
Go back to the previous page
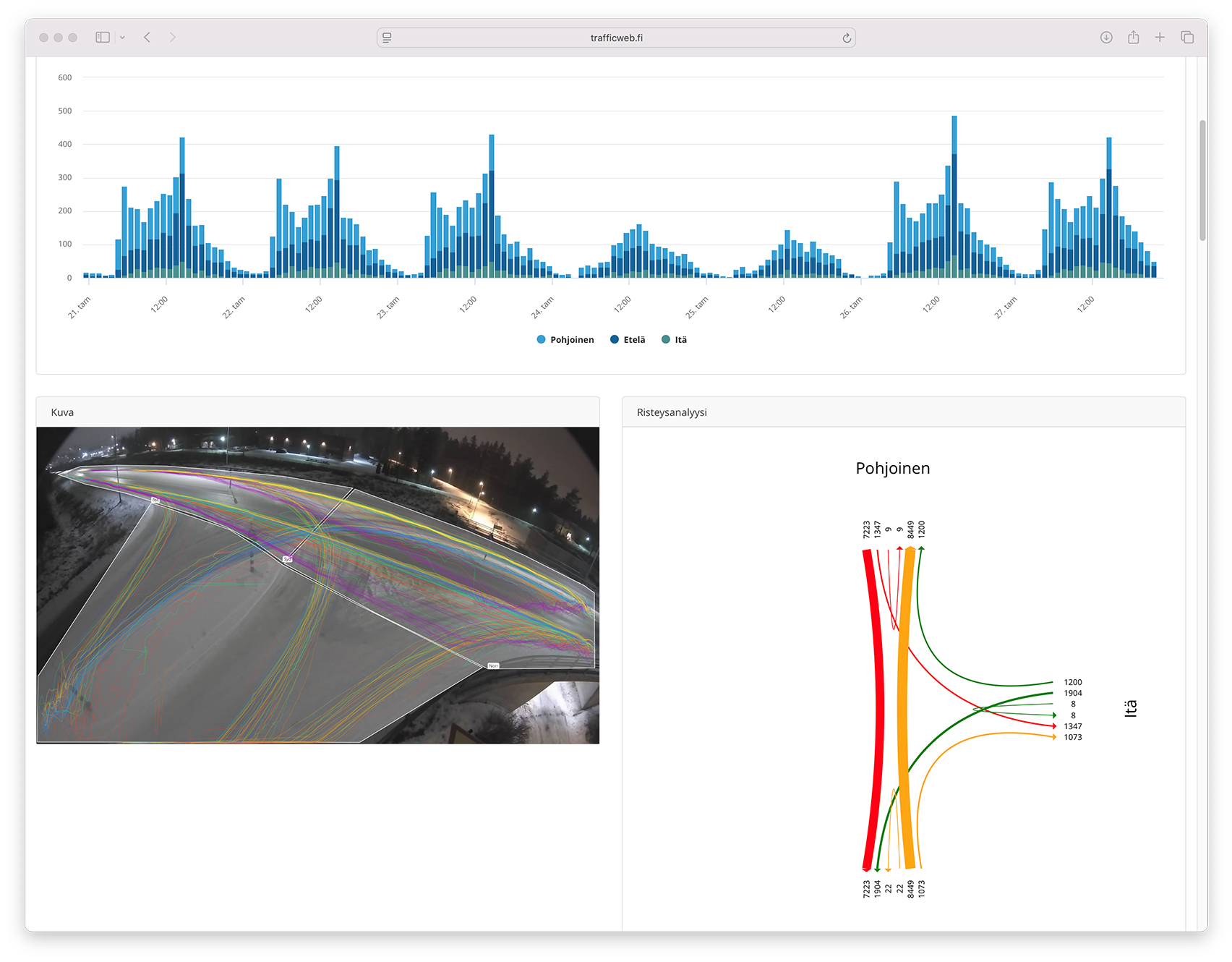pos(147,38)
